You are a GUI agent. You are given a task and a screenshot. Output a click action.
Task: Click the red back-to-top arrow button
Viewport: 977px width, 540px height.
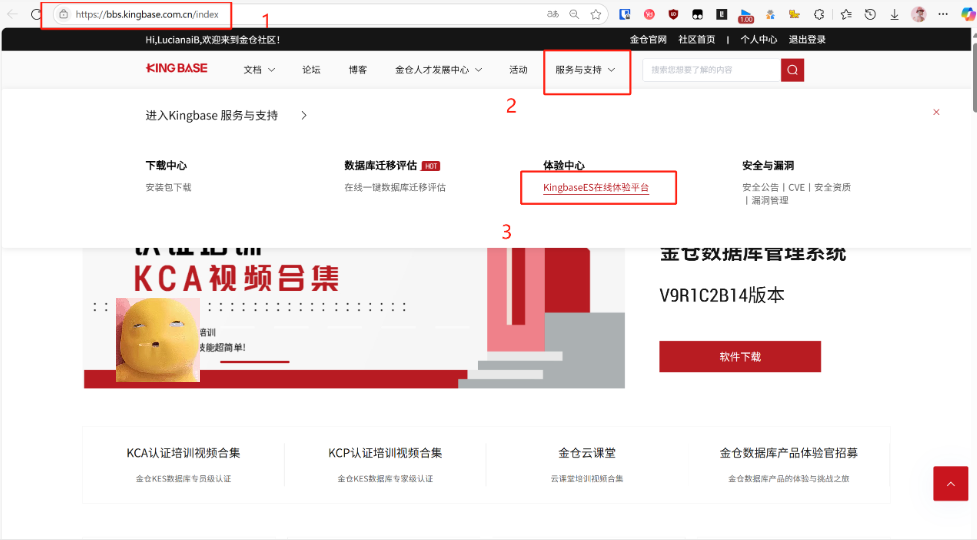tap(951, 483)
